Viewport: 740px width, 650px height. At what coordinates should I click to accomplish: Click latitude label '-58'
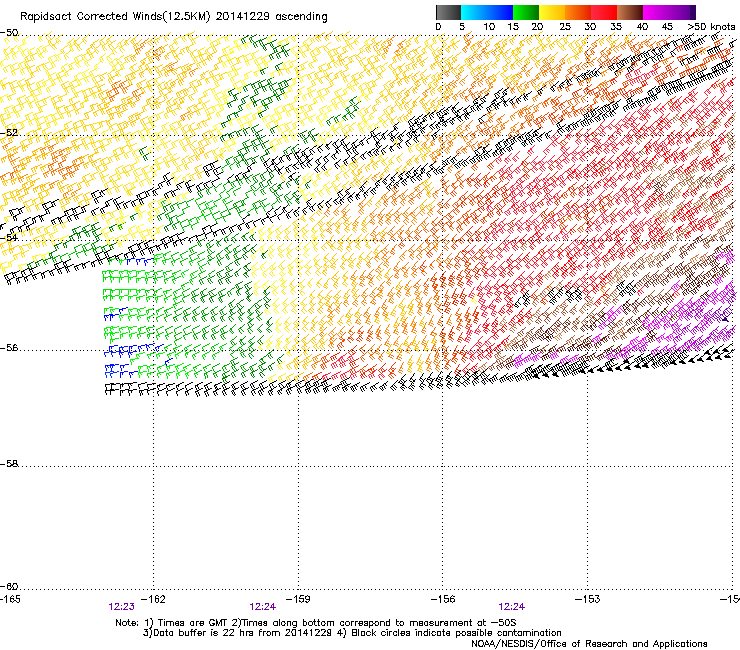click(x=9, y=464)
